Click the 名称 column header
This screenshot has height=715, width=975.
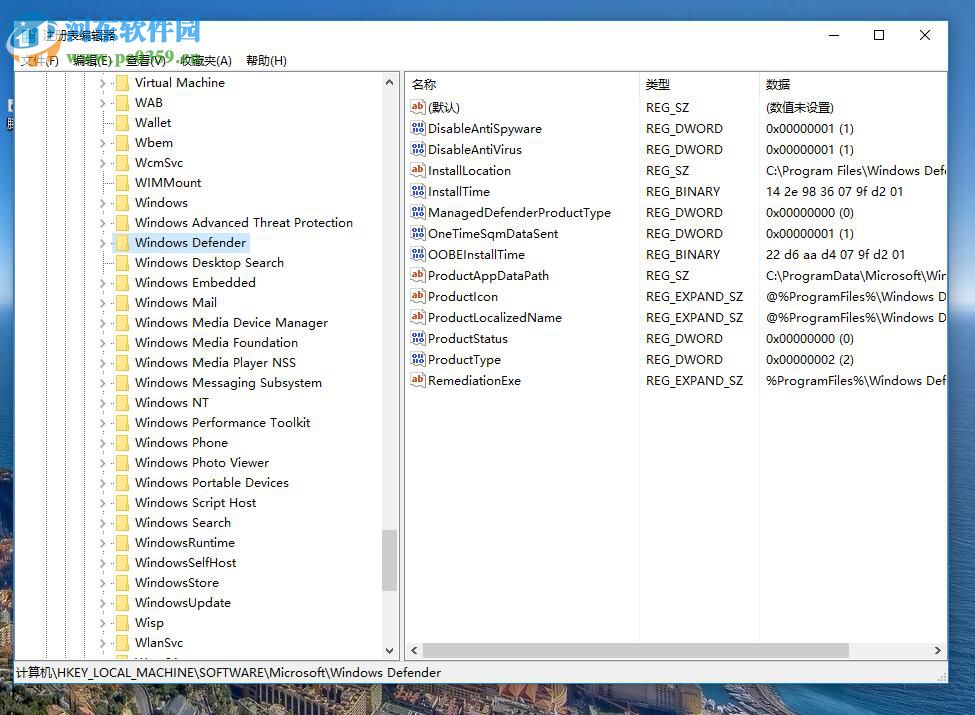pyautogui.click(x=423, y=84)
